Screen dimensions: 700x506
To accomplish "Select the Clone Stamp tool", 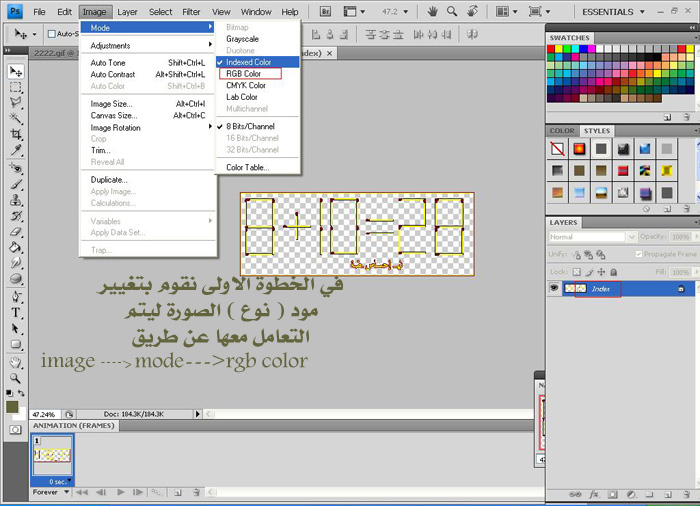I will click(16, 200).
